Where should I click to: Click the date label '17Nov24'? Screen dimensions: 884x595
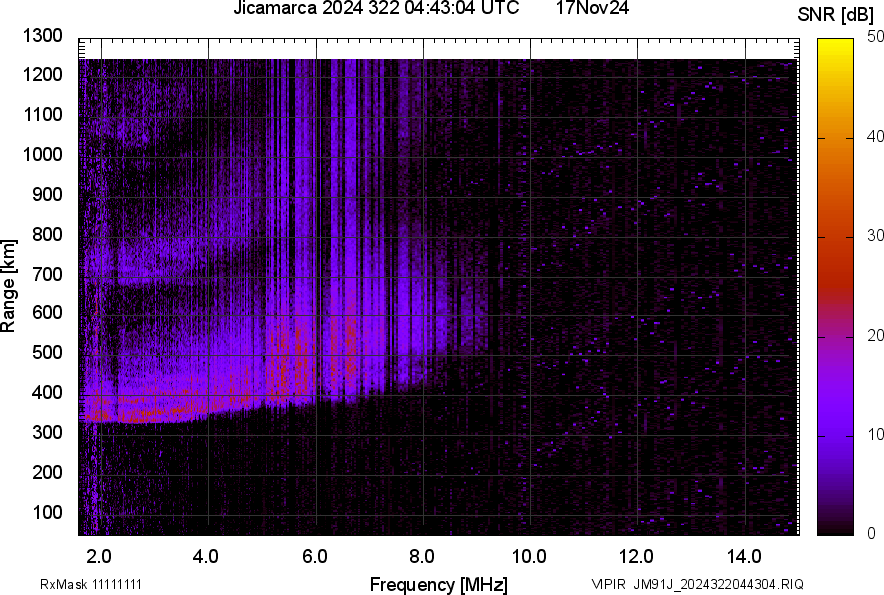pyautogui.click(x=592, y=8)
